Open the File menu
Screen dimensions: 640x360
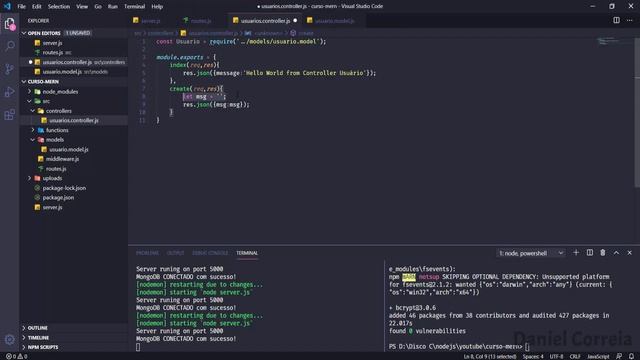tap(22, 7)
